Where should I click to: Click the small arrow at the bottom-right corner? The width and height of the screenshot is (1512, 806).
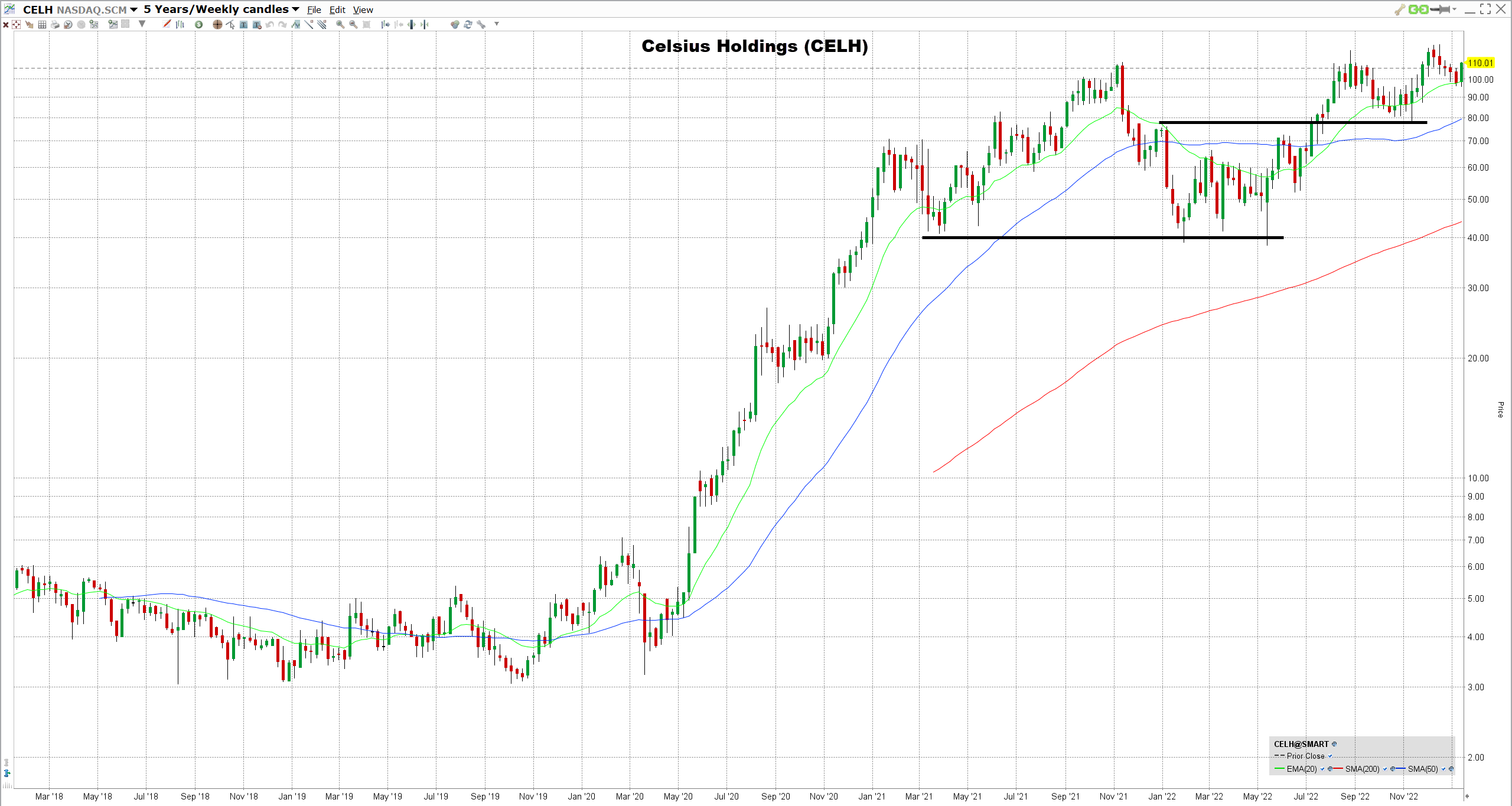(1467, 796)
